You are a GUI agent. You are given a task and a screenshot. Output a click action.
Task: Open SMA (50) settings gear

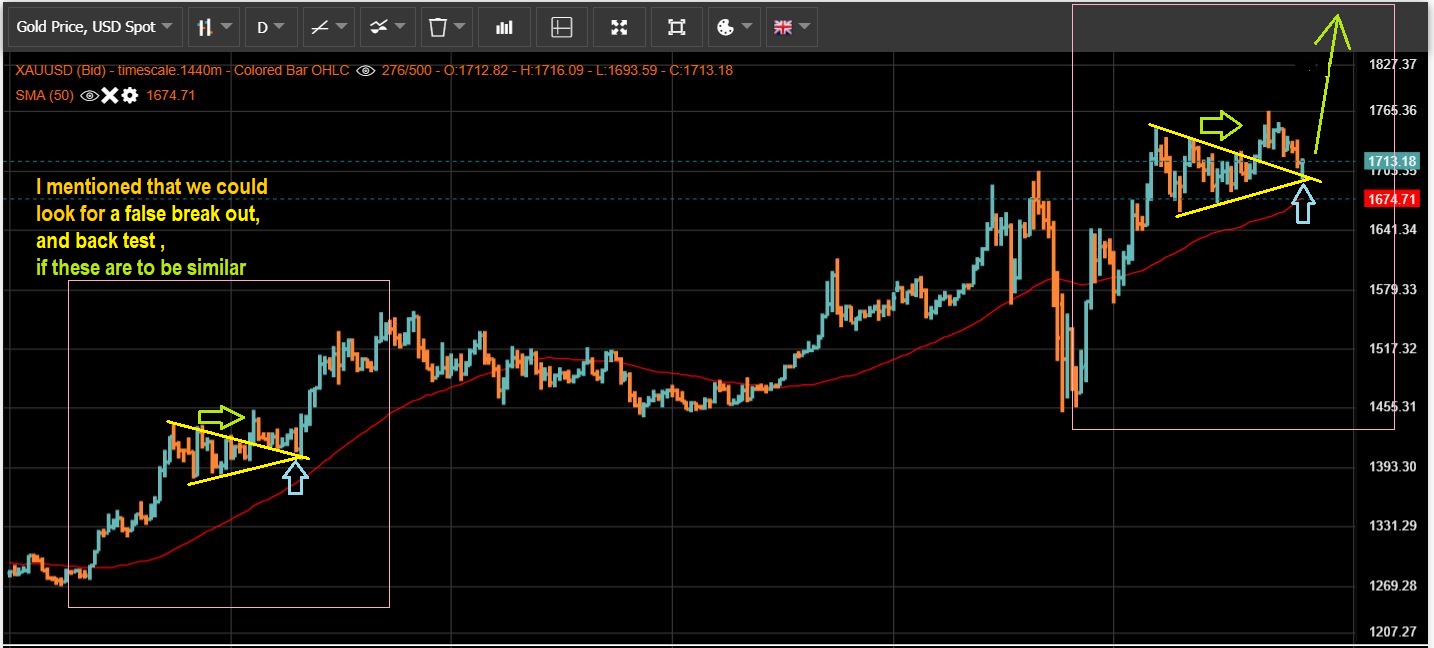click(x=129, y=96)
